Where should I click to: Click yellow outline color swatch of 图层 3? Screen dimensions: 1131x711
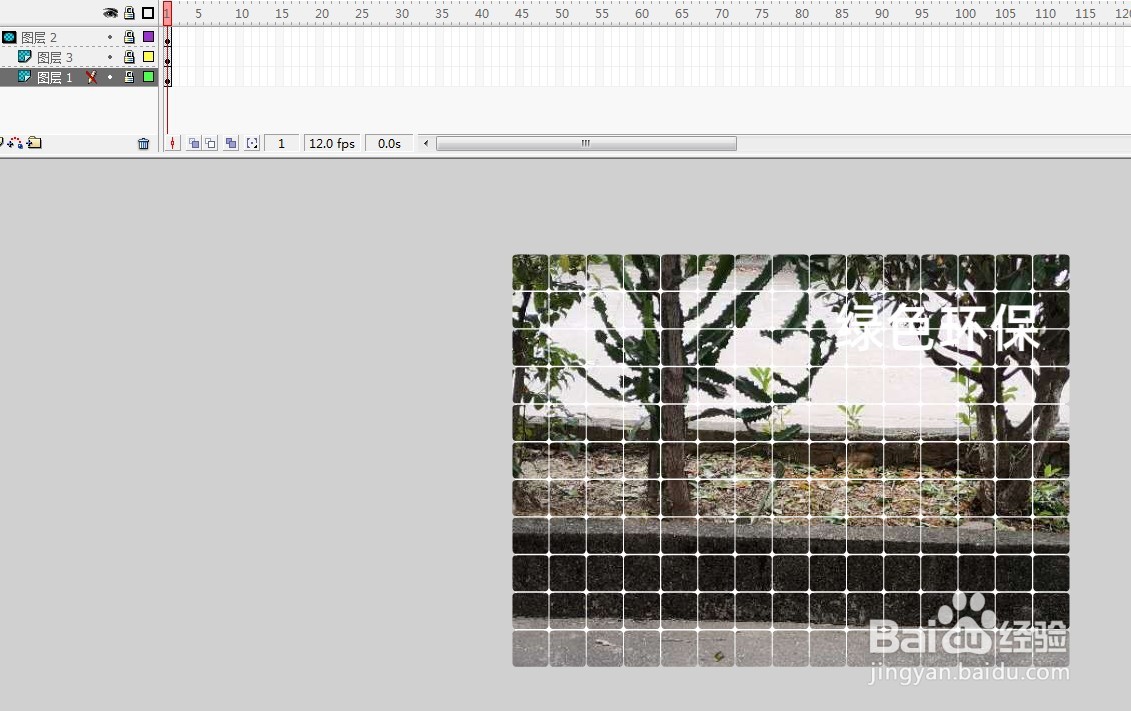click(x=149, y=56)
